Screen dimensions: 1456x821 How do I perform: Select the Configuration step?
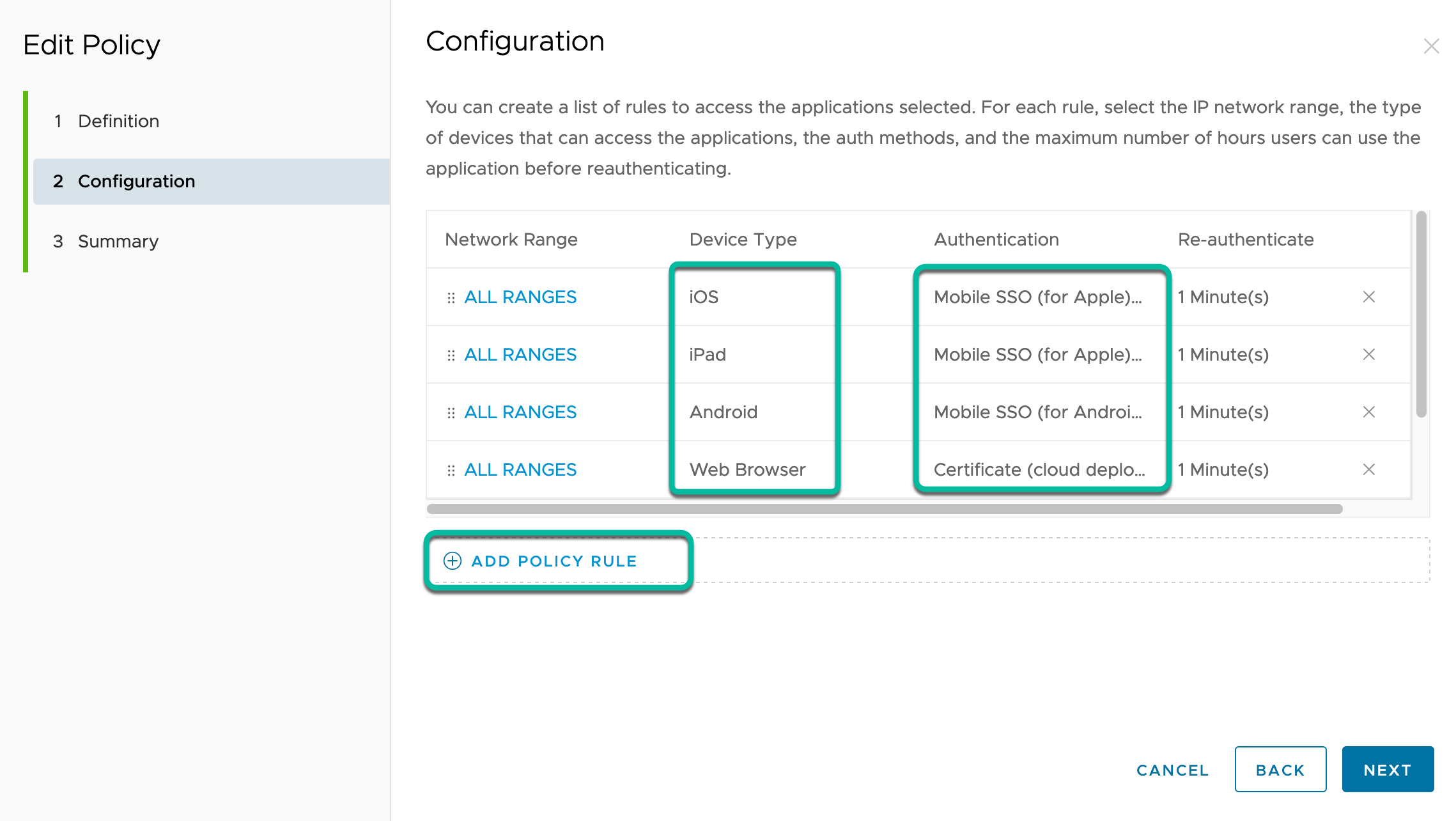[136, 181]
